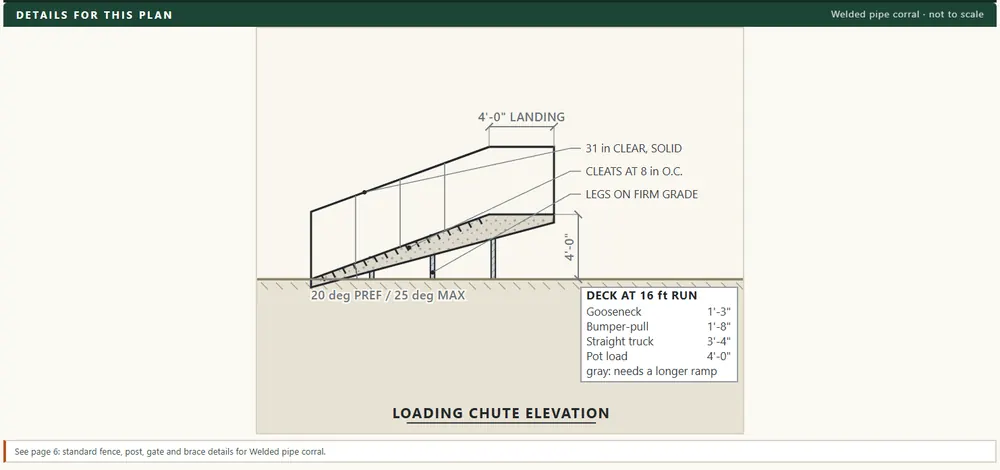Click the 'DETAILS FOR THIS PLAN' header

point(94,15)
